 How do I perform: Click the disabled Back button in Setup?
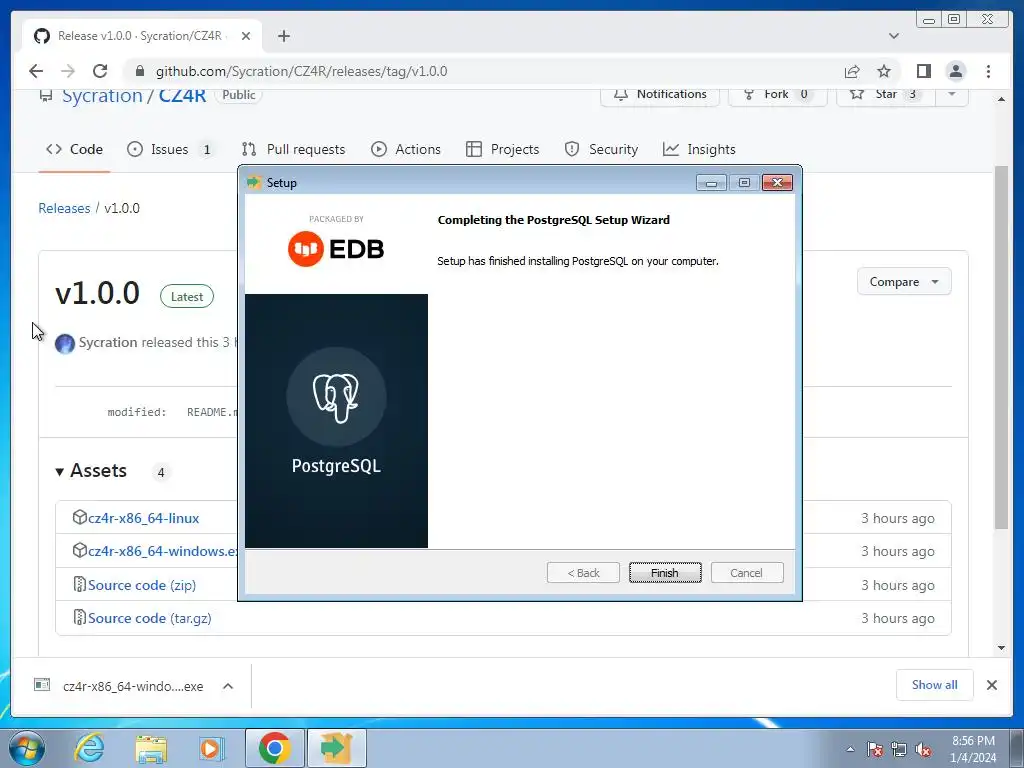(x=583, y=573)
